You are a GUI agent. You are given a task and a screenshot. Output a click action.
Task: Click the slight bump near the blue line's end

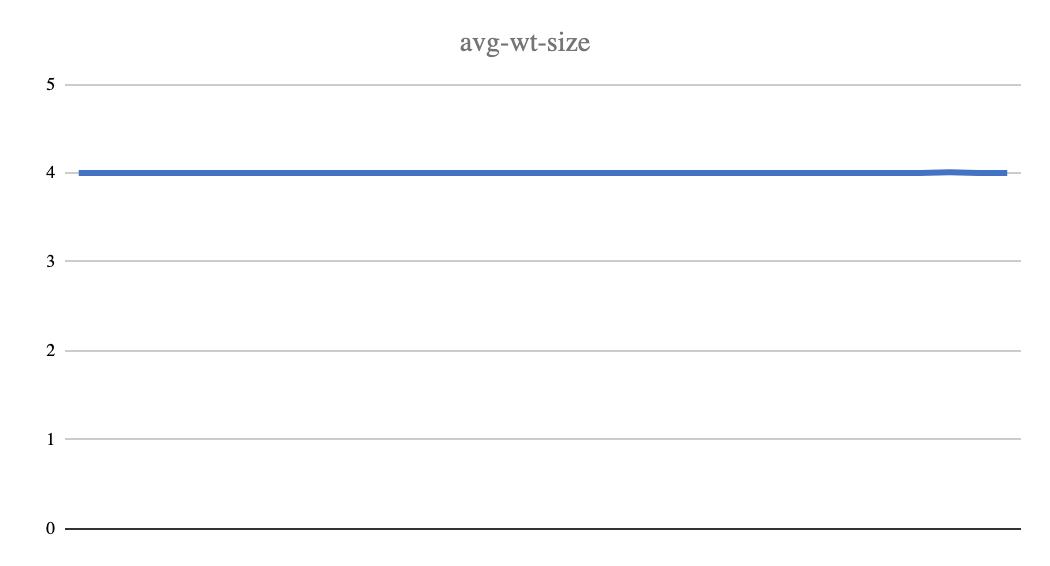[950, 172]
